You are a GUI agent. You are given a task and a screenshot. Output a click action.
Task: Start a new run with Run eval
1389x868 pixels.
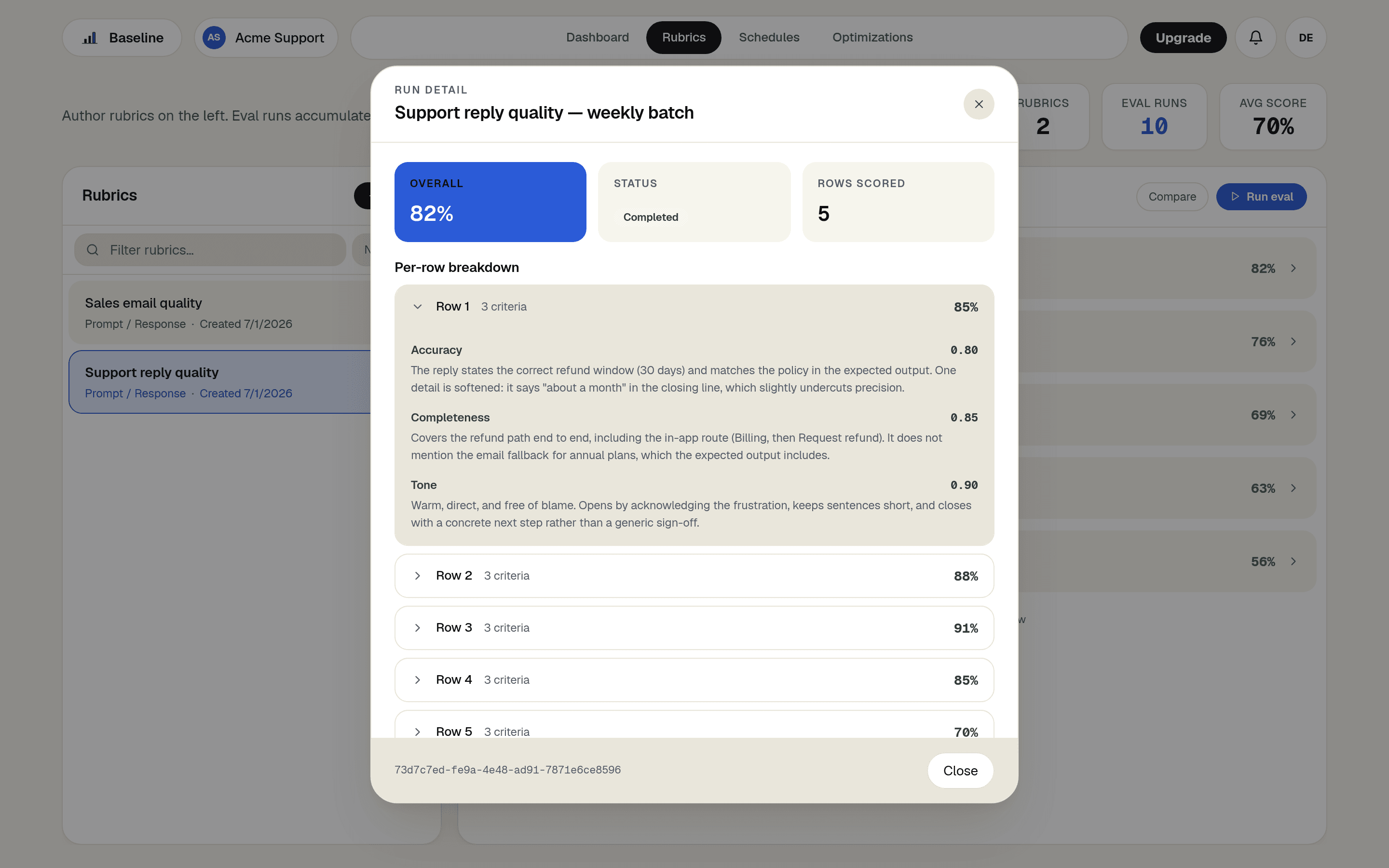point(1262,197)
